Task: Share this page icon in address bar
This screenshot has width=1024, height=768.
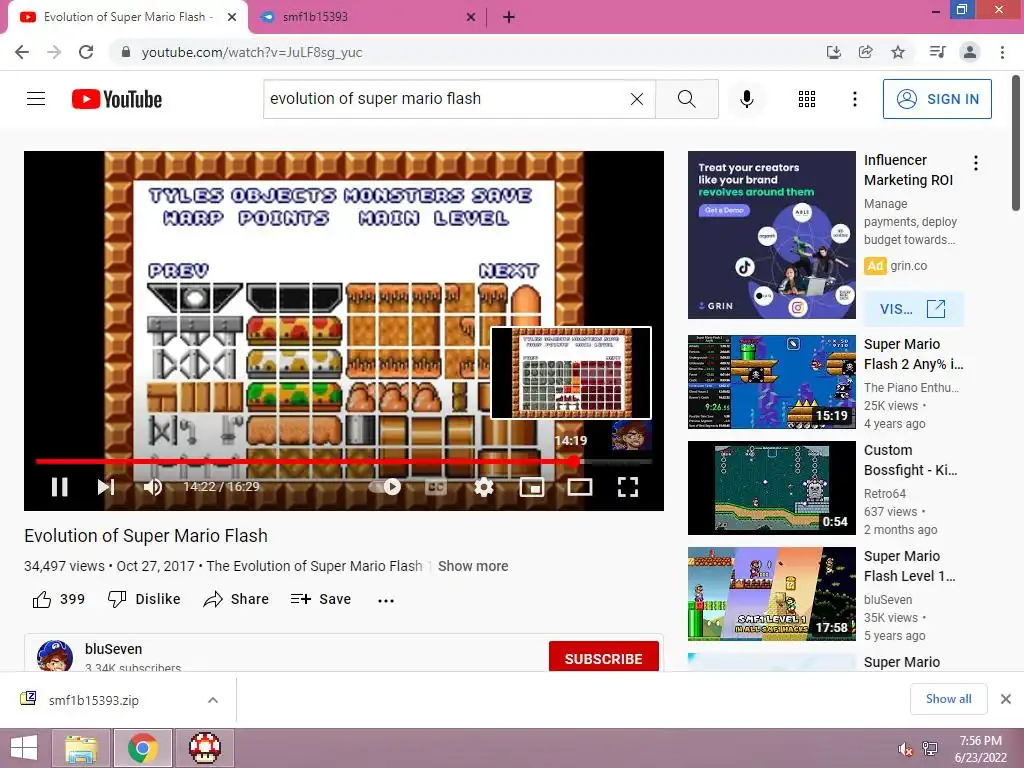Action: (866, 52)
